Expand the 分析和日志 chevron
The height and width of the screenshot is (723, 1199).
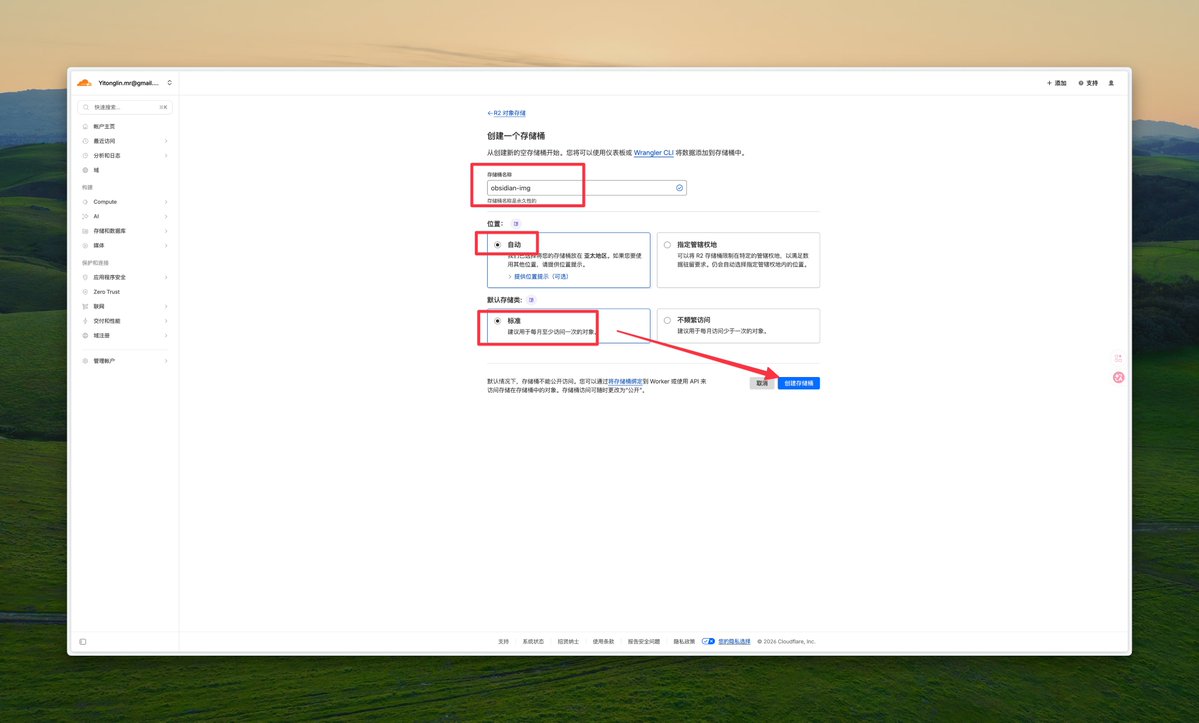(x=166, y=155)
